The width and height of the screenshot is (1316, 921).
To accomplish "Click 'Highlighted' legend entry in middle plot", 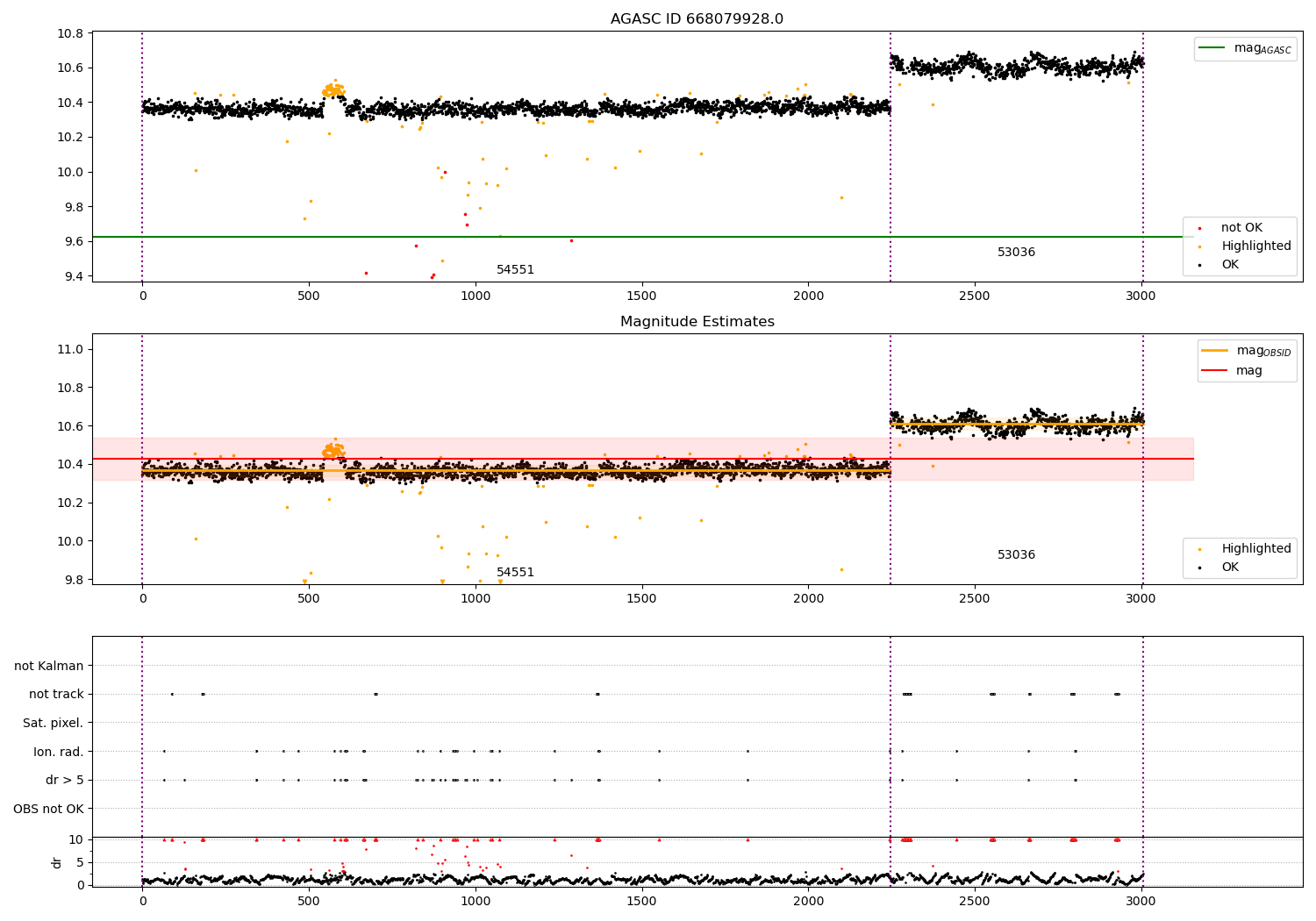I will point(1256,549).
